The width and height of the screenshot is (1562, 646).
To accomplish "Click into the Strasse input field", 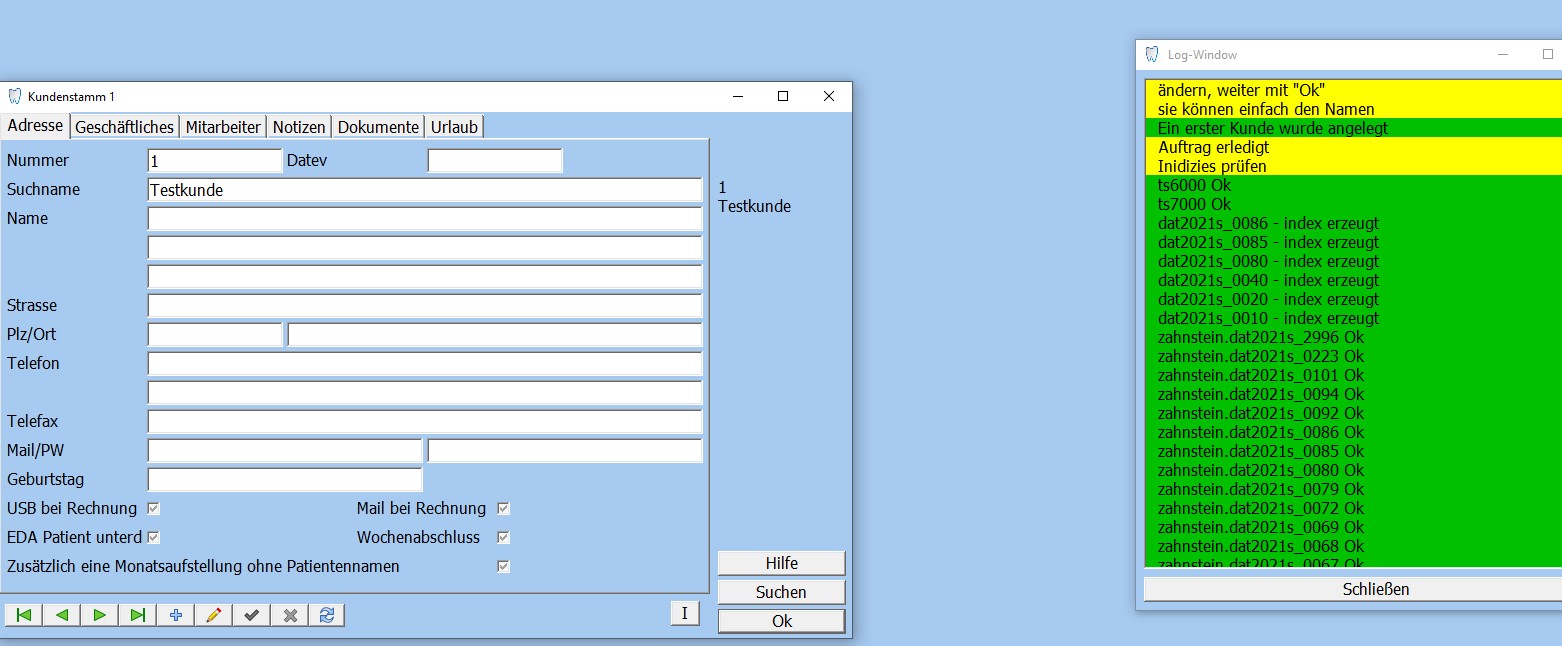I will [x=424, y=305].
